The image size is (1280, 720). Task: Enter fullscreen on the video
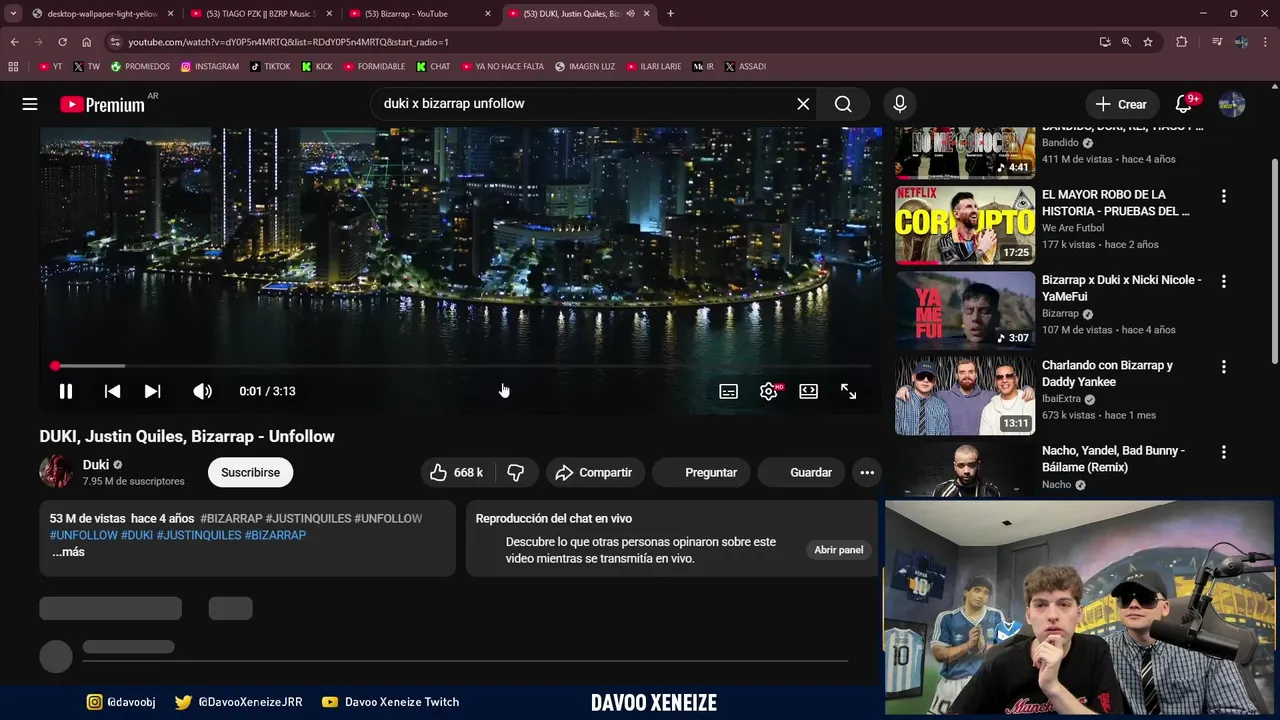click(x=848, y=391)
